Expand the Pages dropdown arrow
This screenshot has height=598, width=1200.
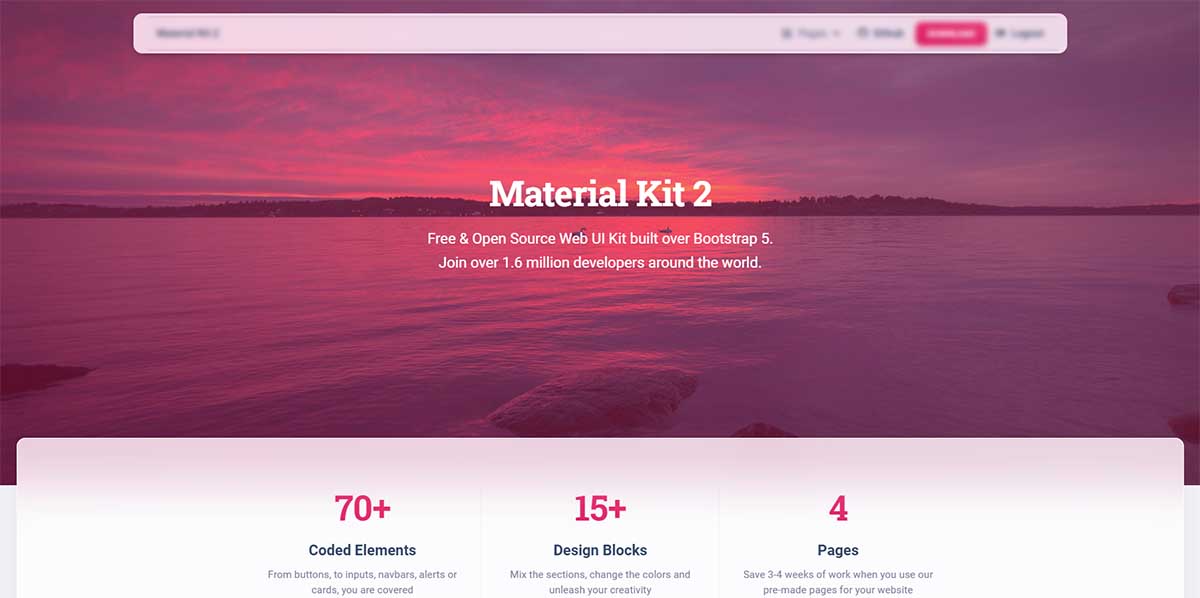pyautogui.click(x=836, y=33)
